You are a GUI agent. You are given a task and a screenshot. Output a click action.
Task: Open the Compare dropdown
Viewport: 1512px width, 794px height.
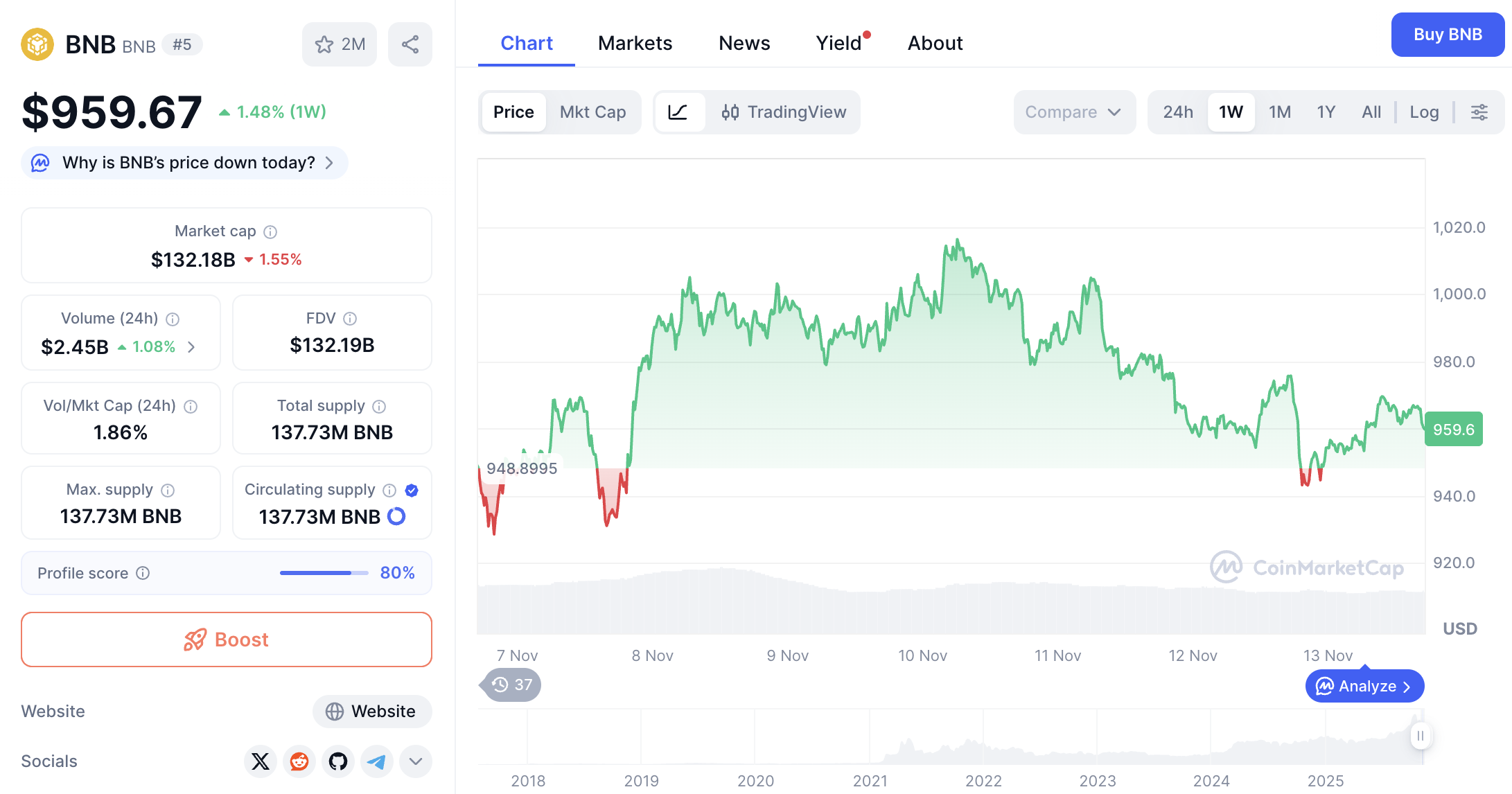click(x=1073, y=112)
